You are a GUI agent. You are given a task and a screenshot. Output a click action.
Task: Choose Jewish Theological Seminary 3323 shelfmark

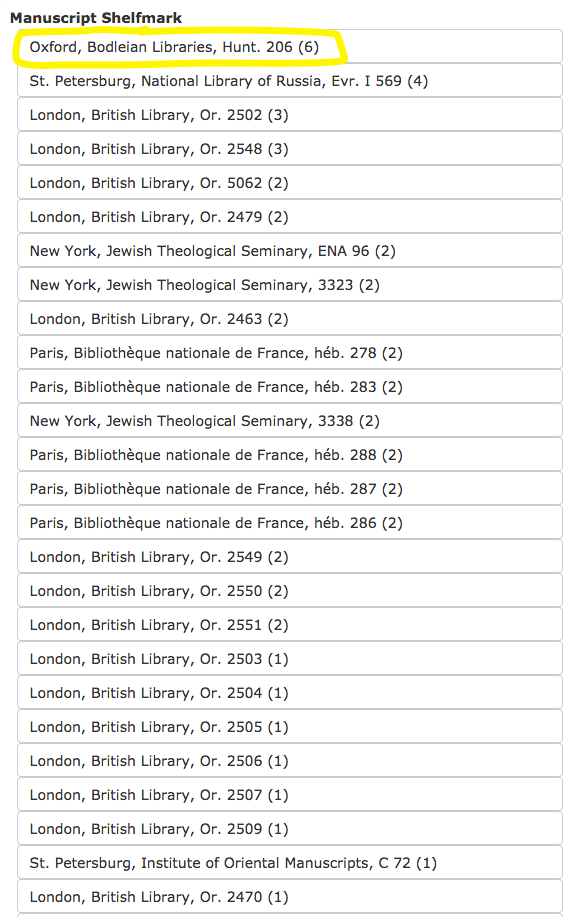coord(290,284)
